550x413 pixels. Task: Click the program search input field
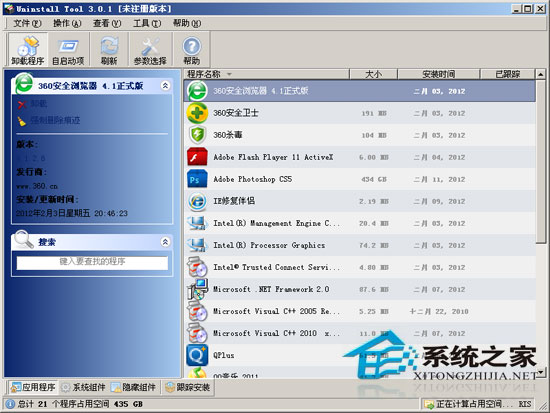click(92, 262)
